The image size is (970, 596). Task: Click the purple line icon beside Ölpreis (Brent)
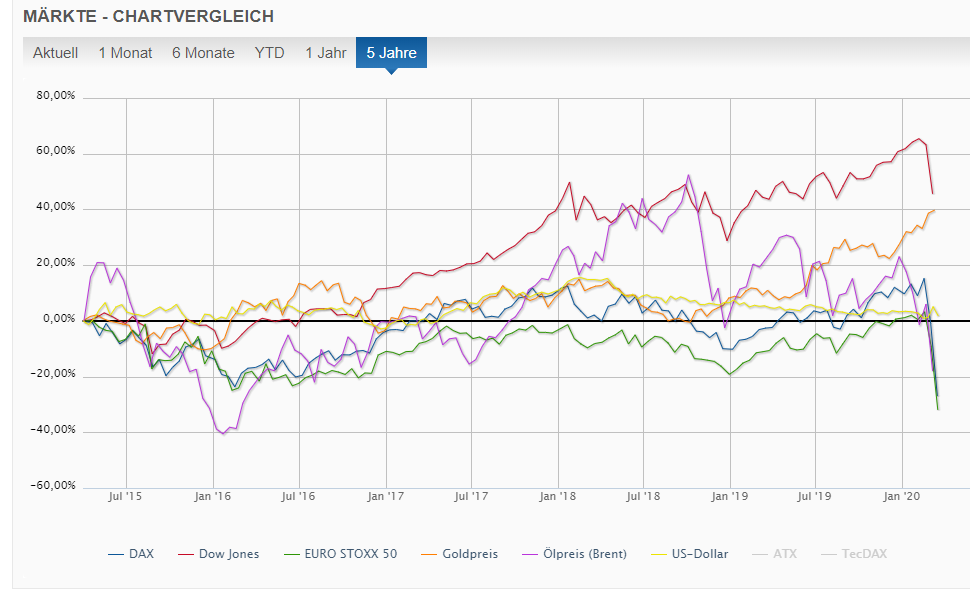click(528, 553)
